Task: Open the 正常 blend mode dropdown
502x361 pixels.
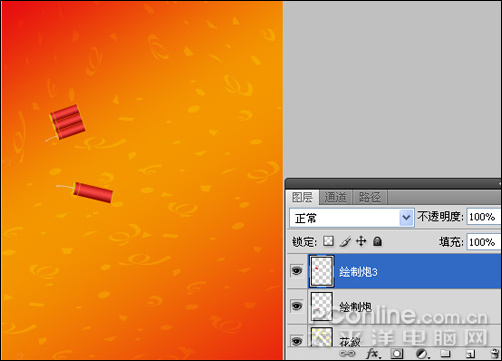Action: point(352,218)
